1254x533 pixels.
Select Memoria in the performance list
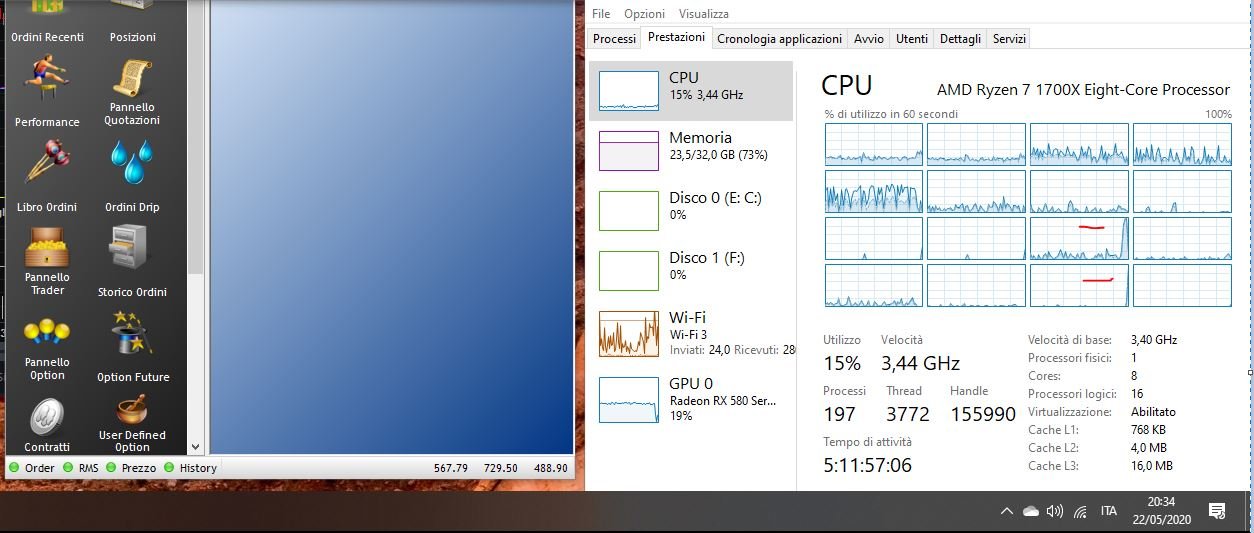pos(690,150)
